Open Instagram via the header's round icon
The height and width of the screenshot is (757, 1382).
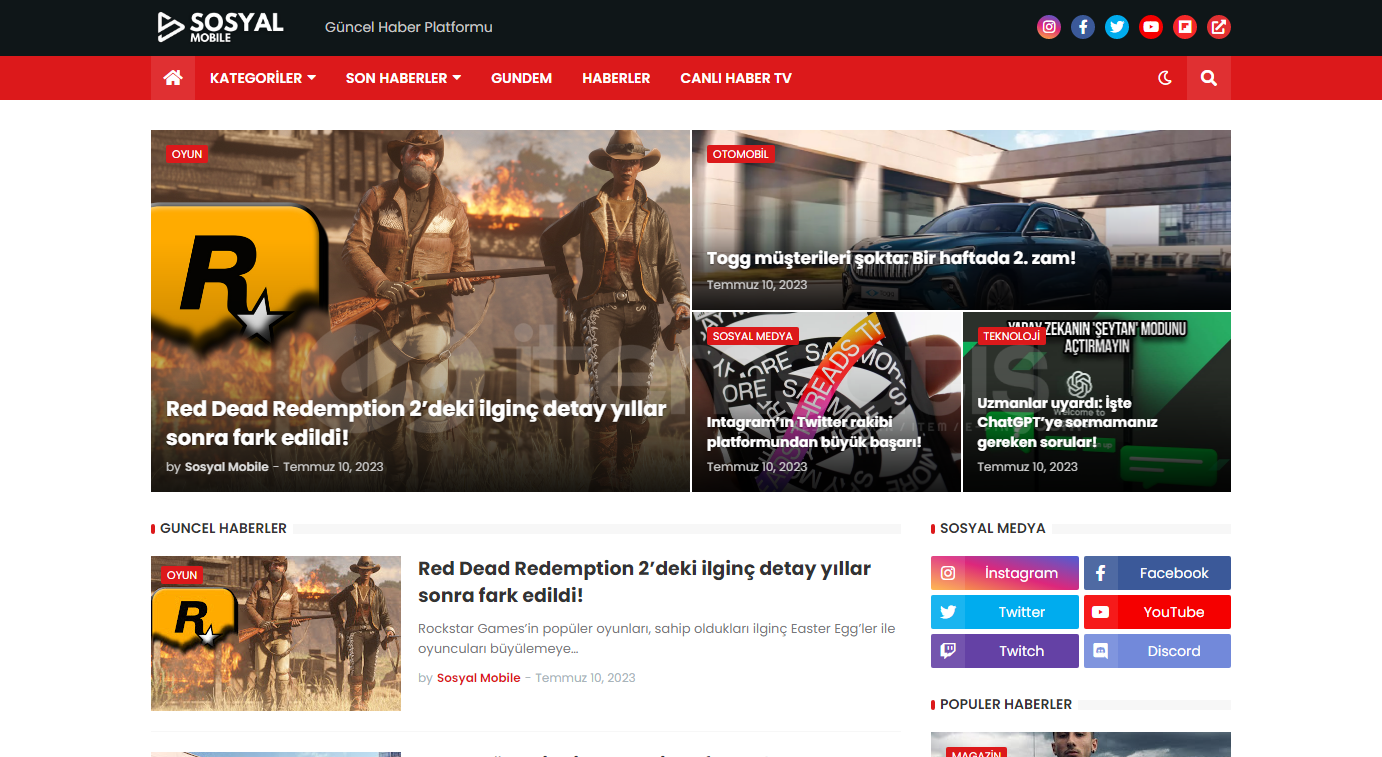[x=1049, y=27]
